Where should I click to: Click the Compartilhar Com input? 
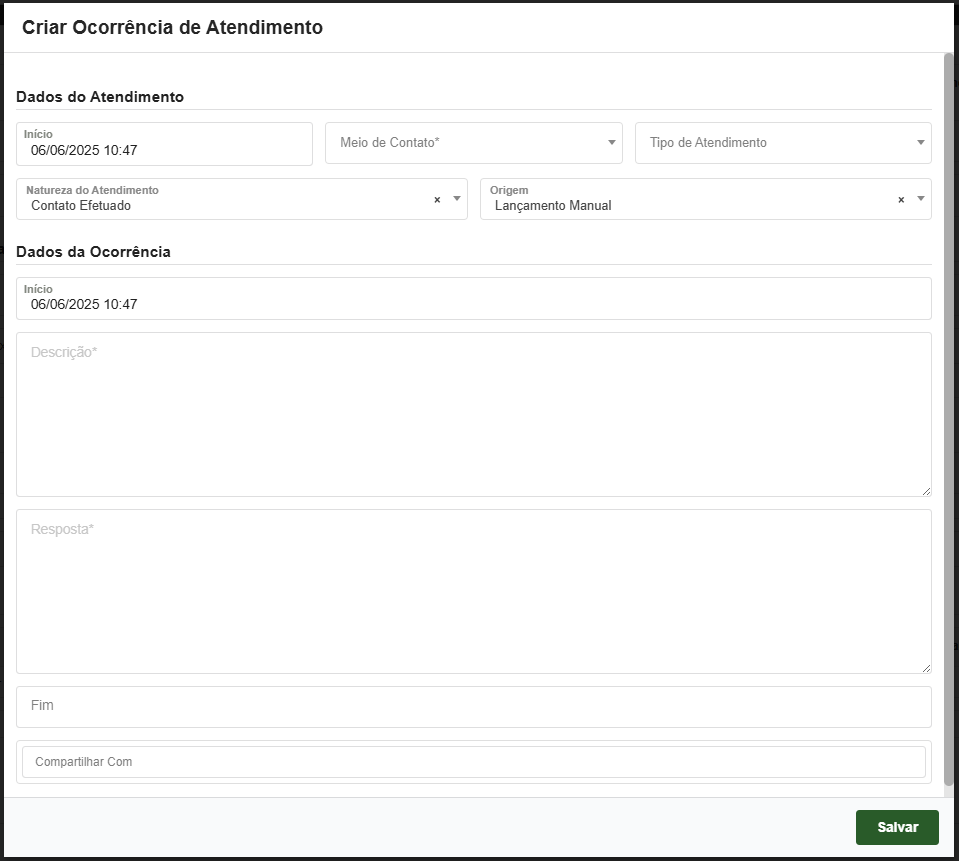click(473, 762)
